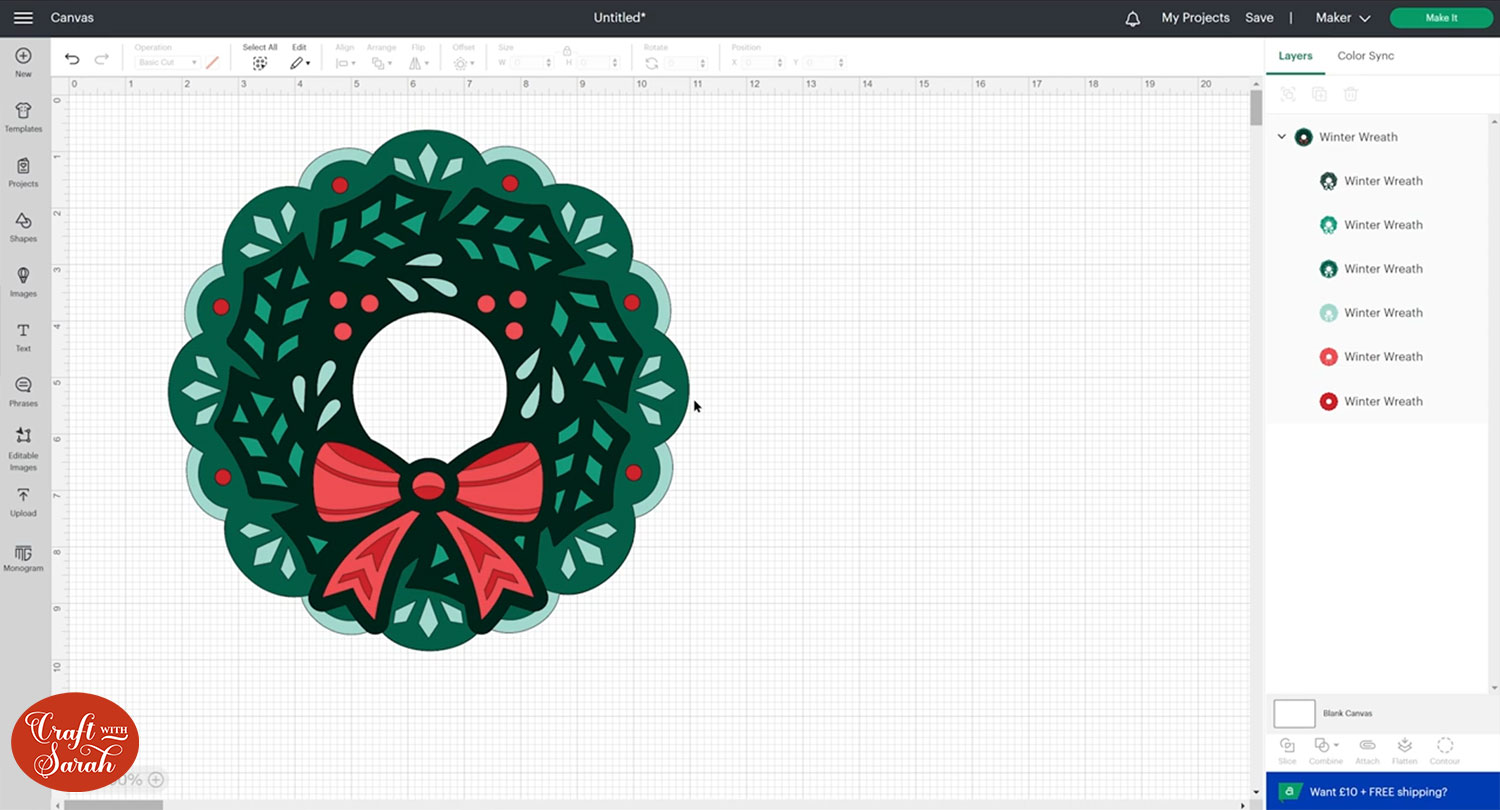Open the Maker machine dropdown
Image resolution: width=1500 pixels, height=810 pixels.
tap(1342, 18)
